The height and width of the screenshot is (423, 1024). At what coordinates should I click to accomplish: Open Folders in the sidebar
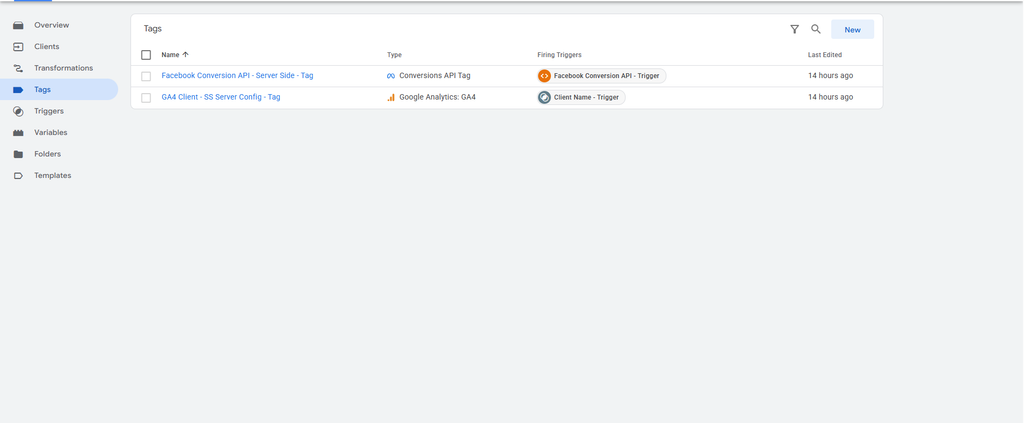coord(48,154)
